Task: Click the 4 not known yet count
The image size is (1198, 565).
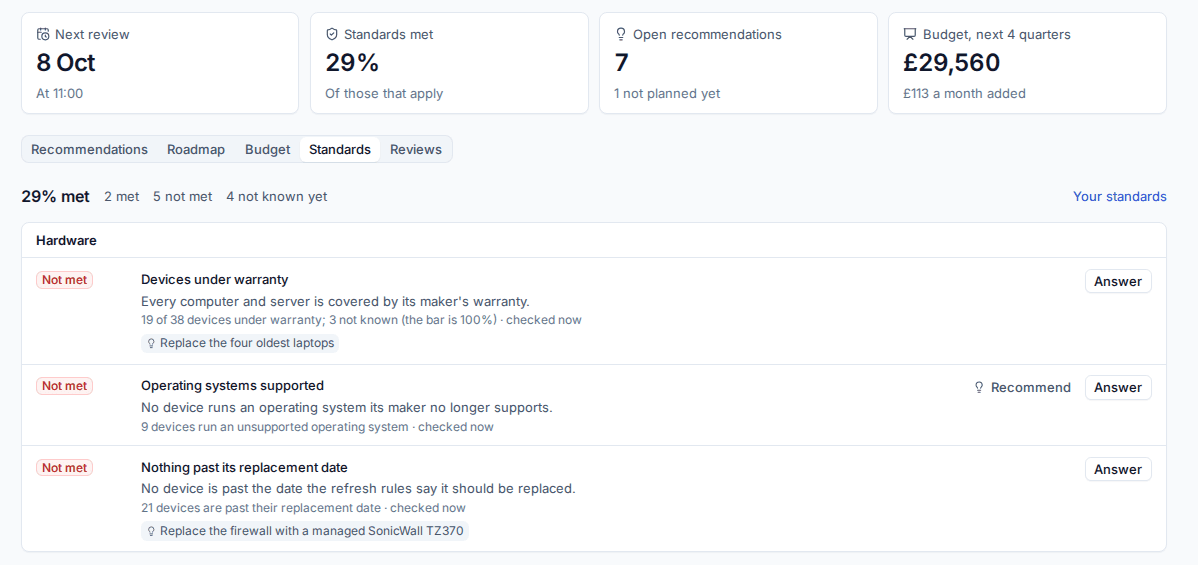Action: [277, 196]
